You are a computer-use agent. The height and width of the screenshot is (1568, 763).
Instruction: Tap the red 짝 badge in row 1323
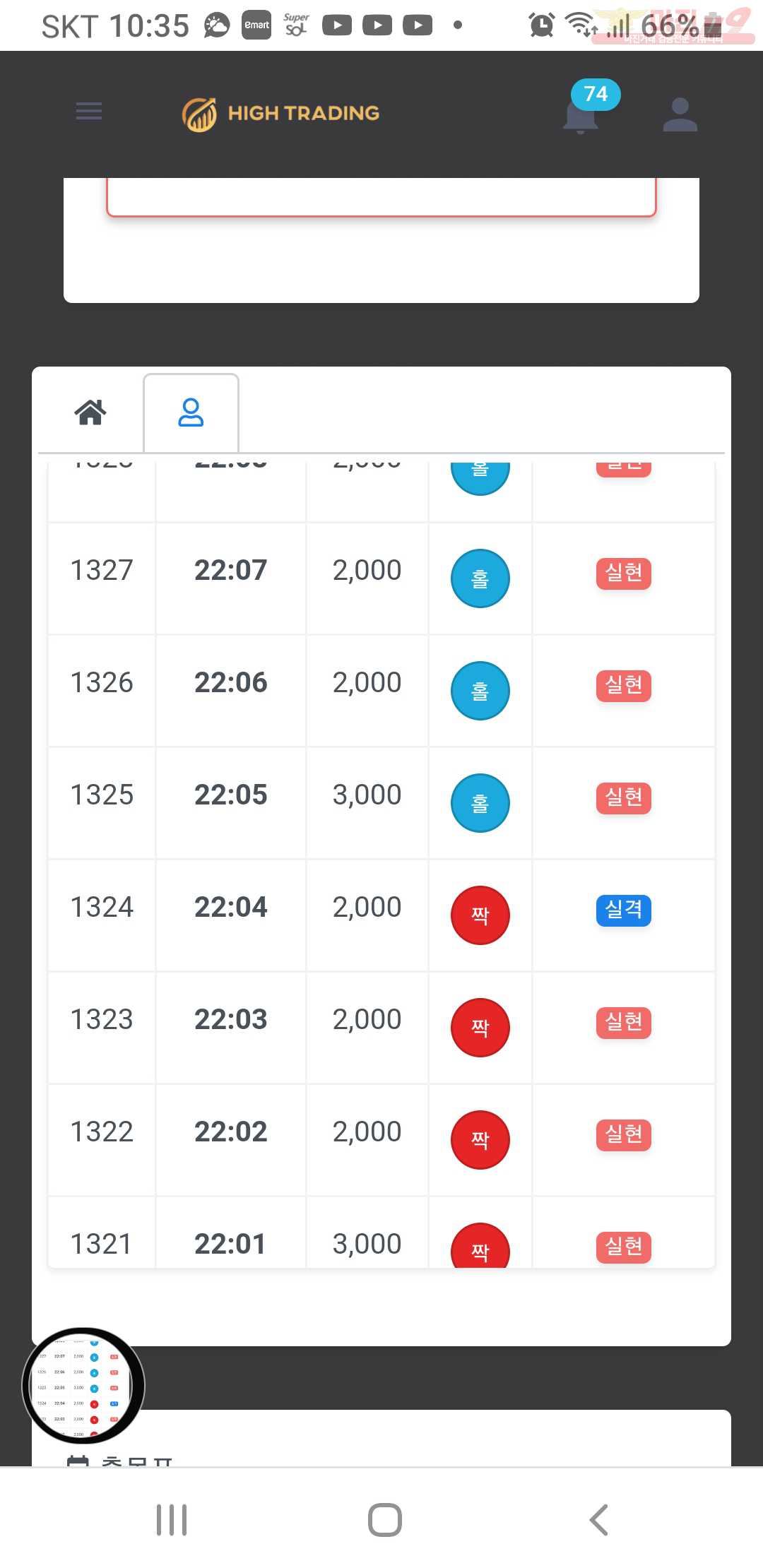coord(480,1028)
